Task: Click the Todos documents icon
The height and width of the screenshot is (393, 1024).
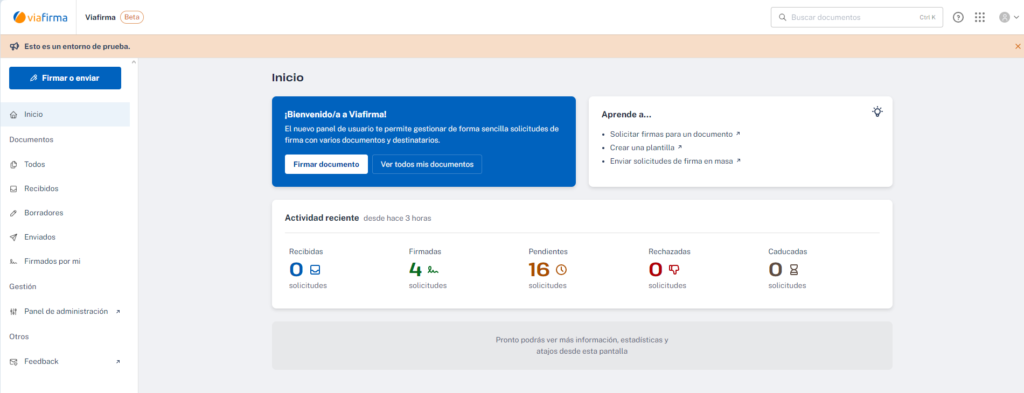Action: (x=14, y=165)
